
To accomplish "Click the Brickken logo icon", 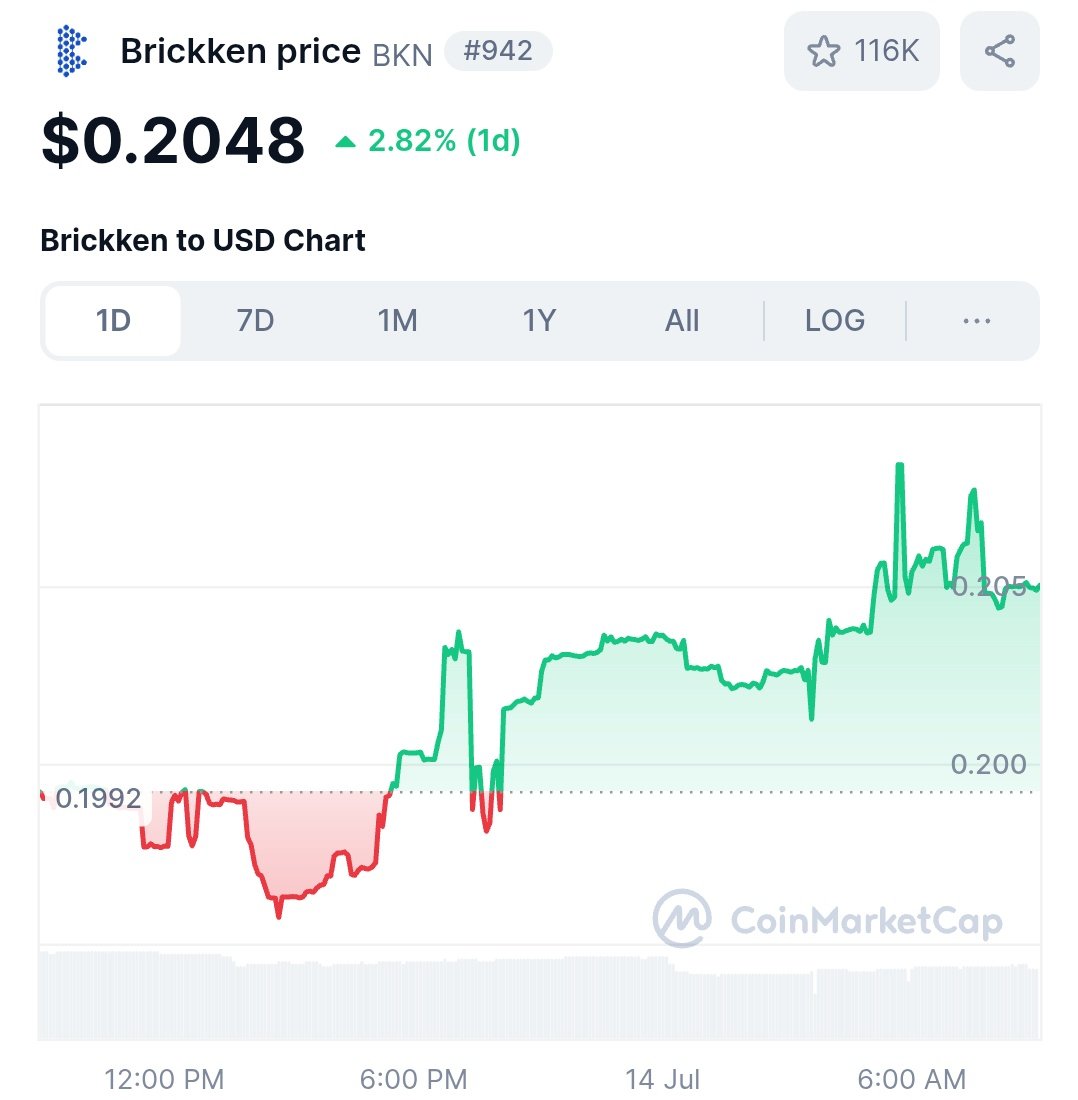I will [x=71, y=51].
